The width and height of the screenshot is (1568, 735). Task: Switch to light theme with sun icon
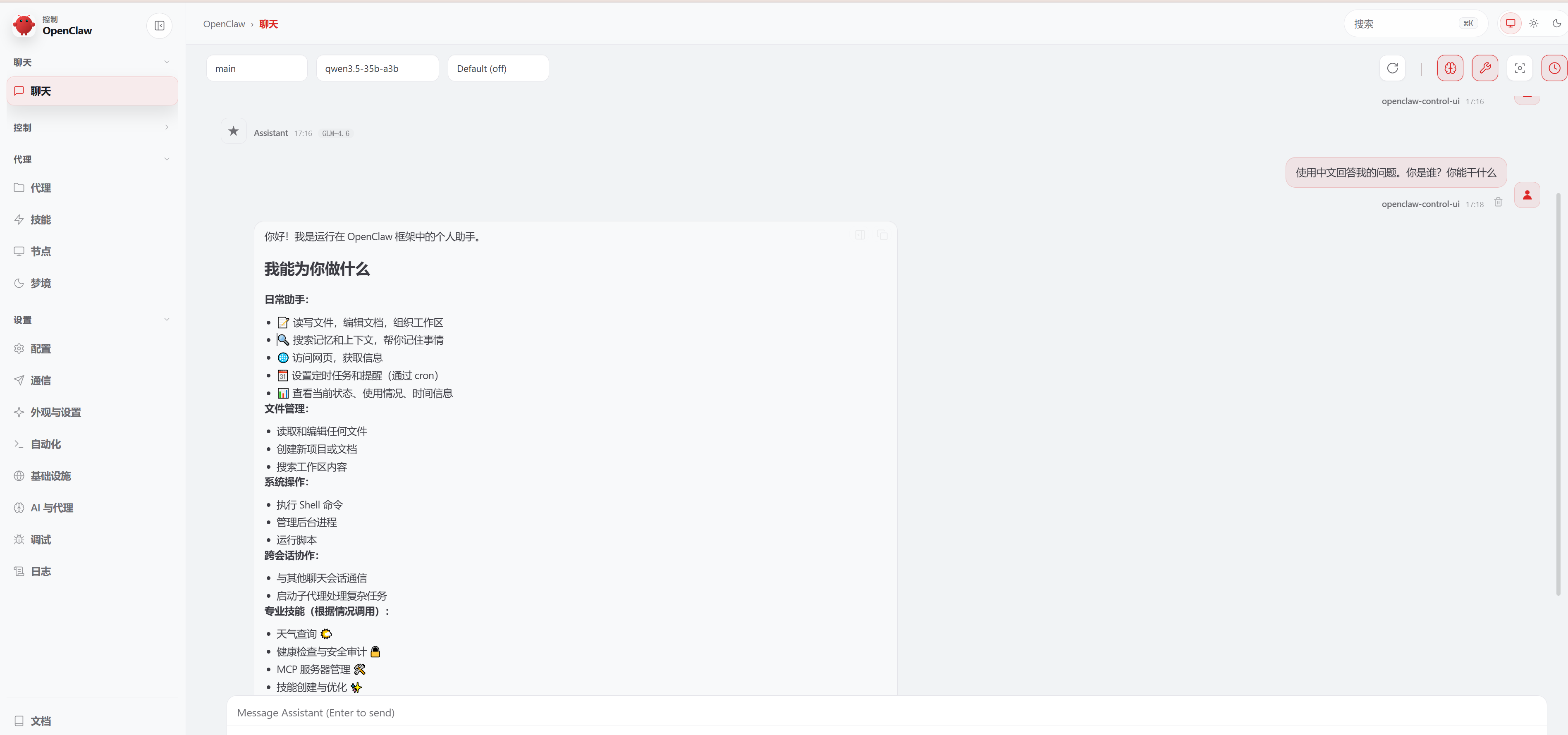(x=1534, y=24)
